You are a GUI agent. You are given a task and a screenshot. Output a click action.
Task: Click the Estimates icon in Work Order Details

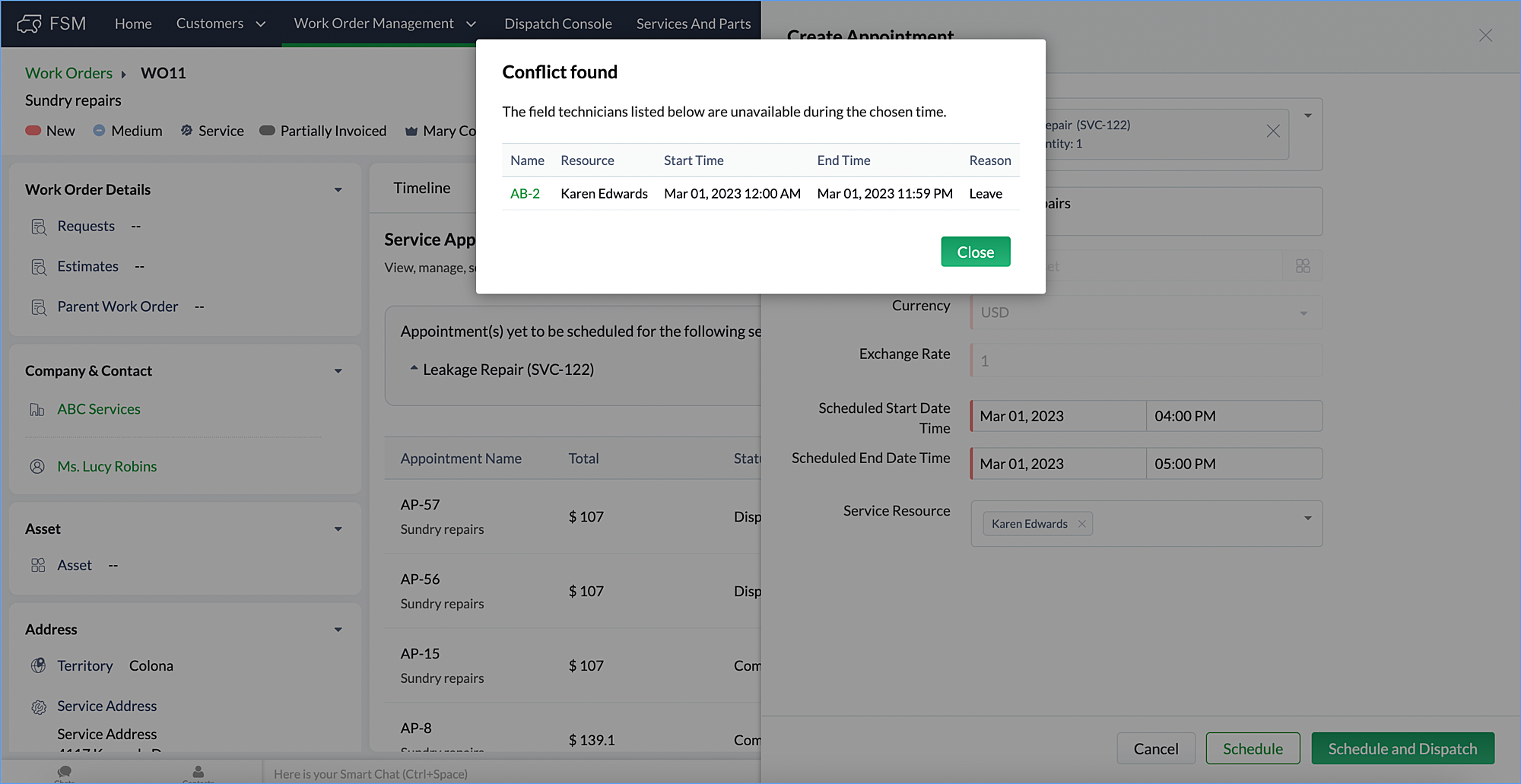[39, 267]
